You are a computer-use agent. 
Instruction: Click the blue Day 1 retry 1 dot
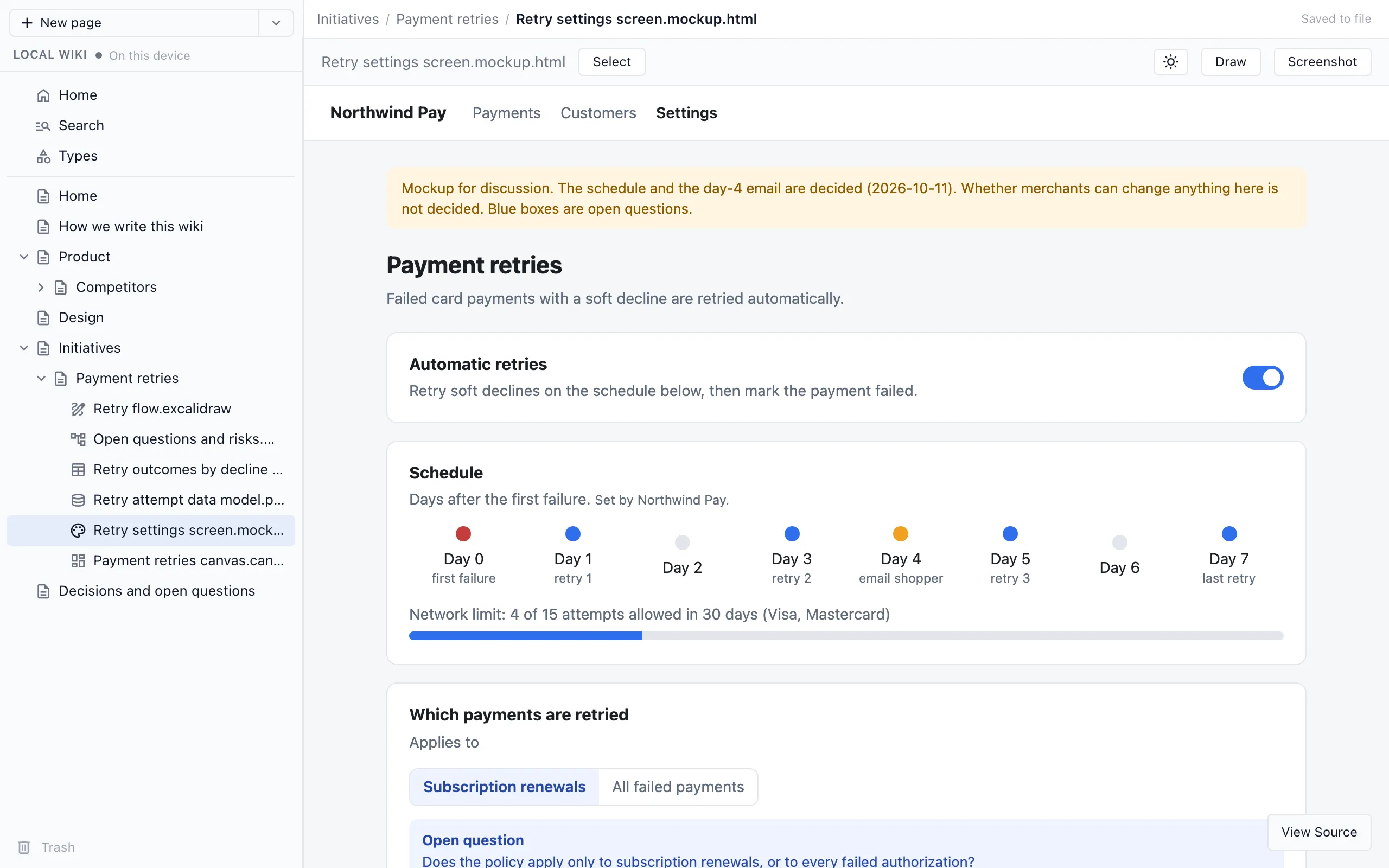click(x=573, y=534)
